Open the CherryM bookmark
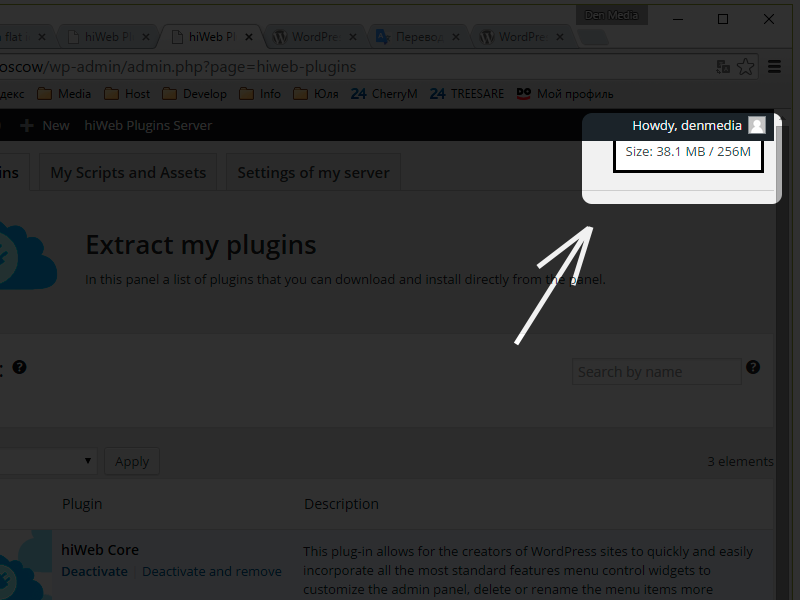Viewport: 800px width, 600px height. point(384,94)
